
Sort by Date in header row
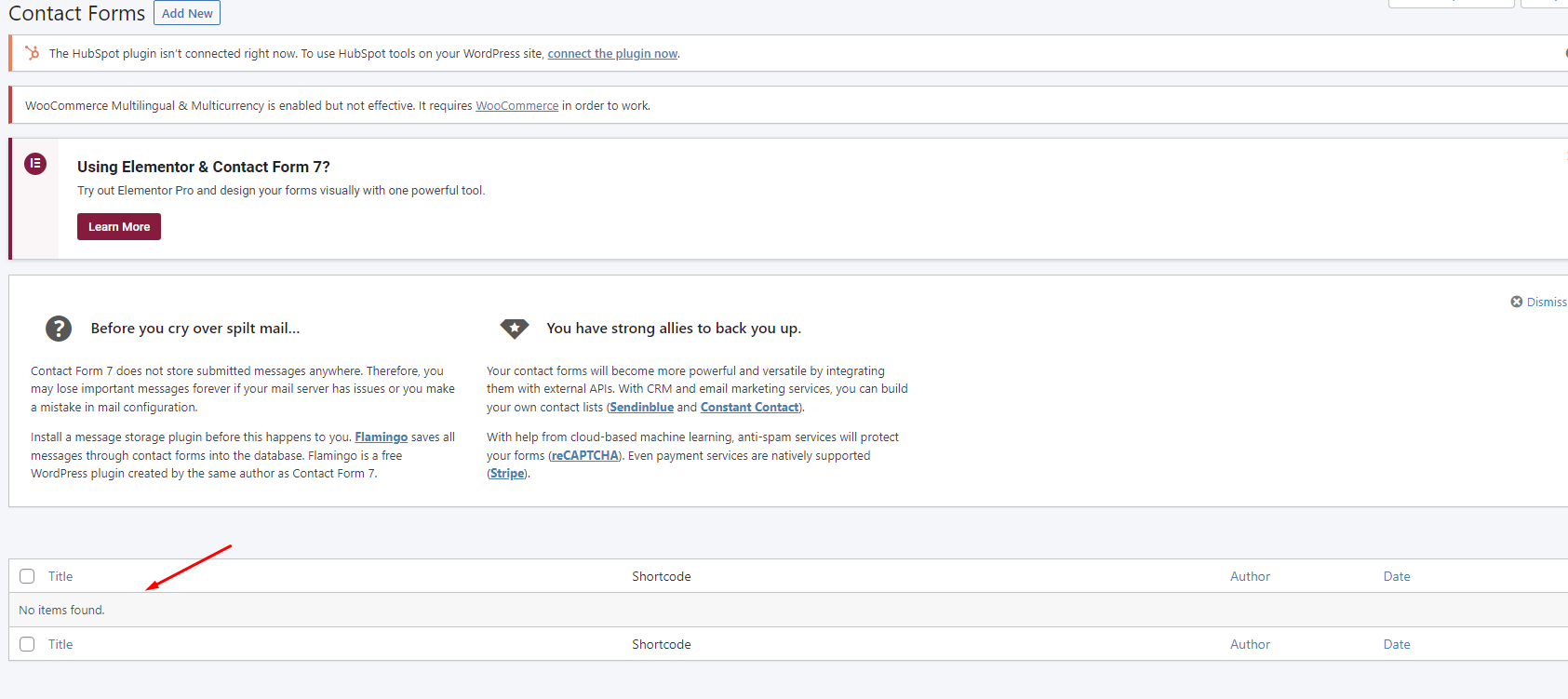(x=1397, y=577)
